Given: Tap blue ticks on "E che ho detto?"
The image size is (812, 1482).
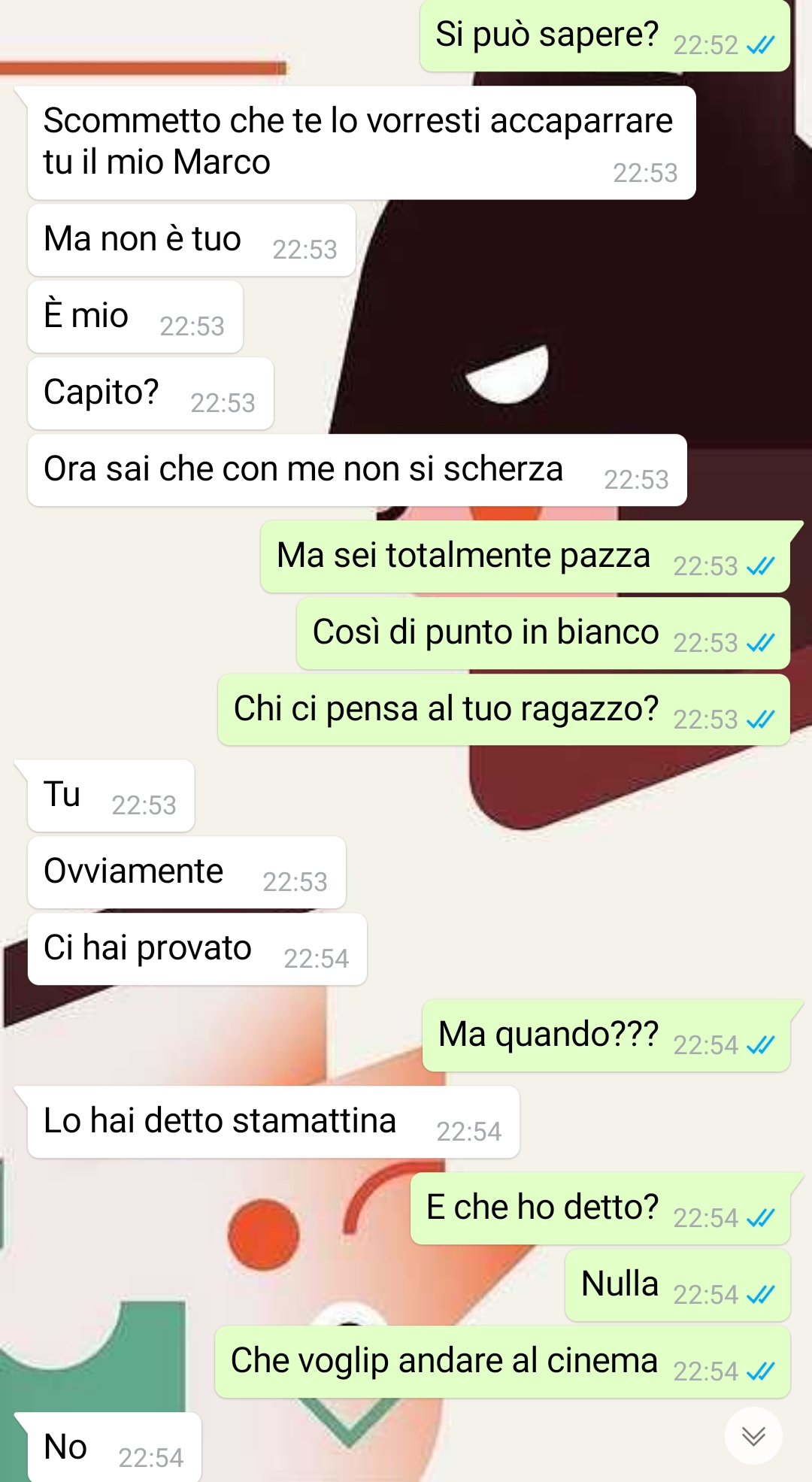Looking at the screenshot, I should click(x=760, y=1218).
